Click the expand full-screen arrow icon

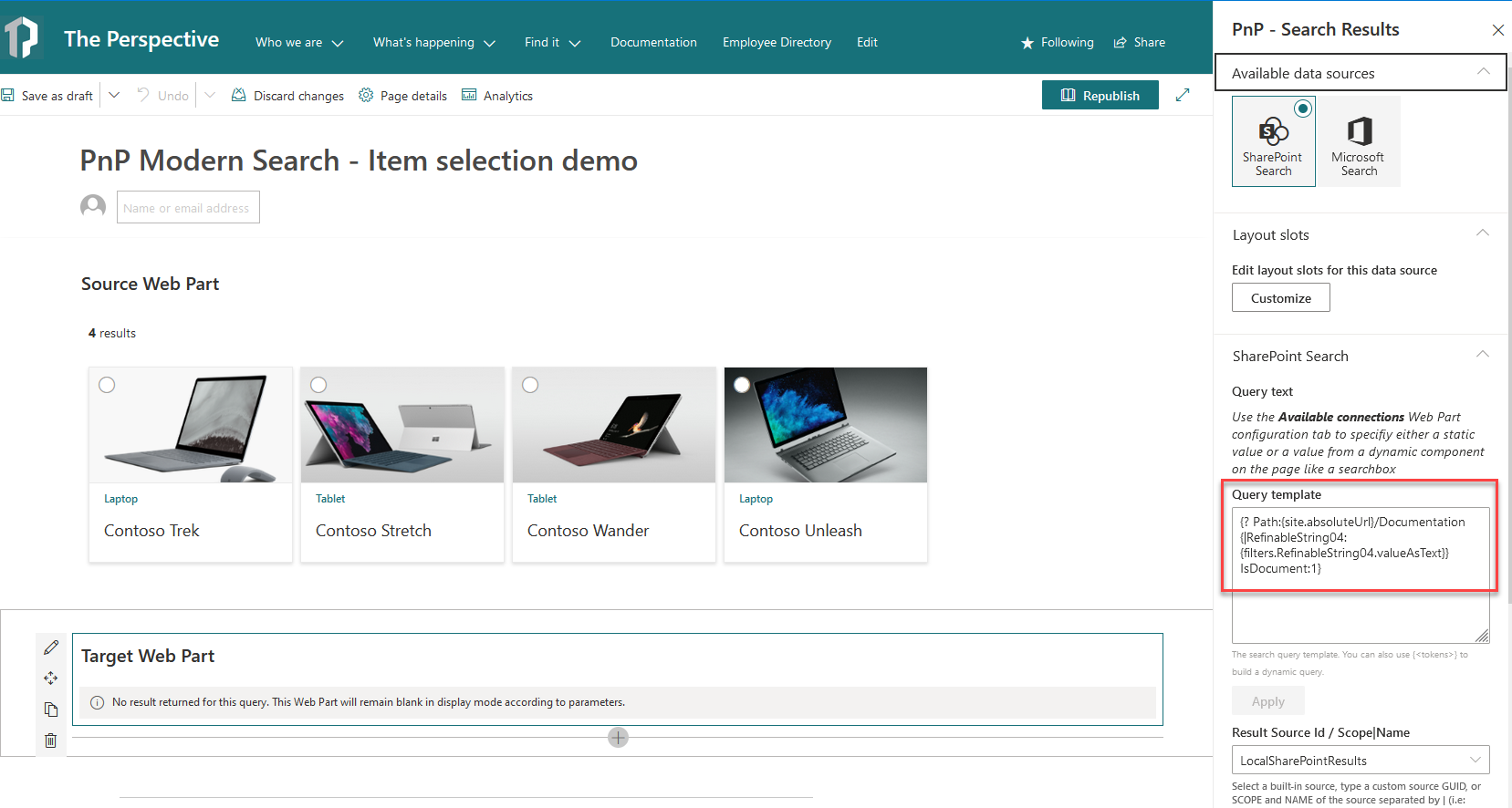click(x=1183, y=95)
